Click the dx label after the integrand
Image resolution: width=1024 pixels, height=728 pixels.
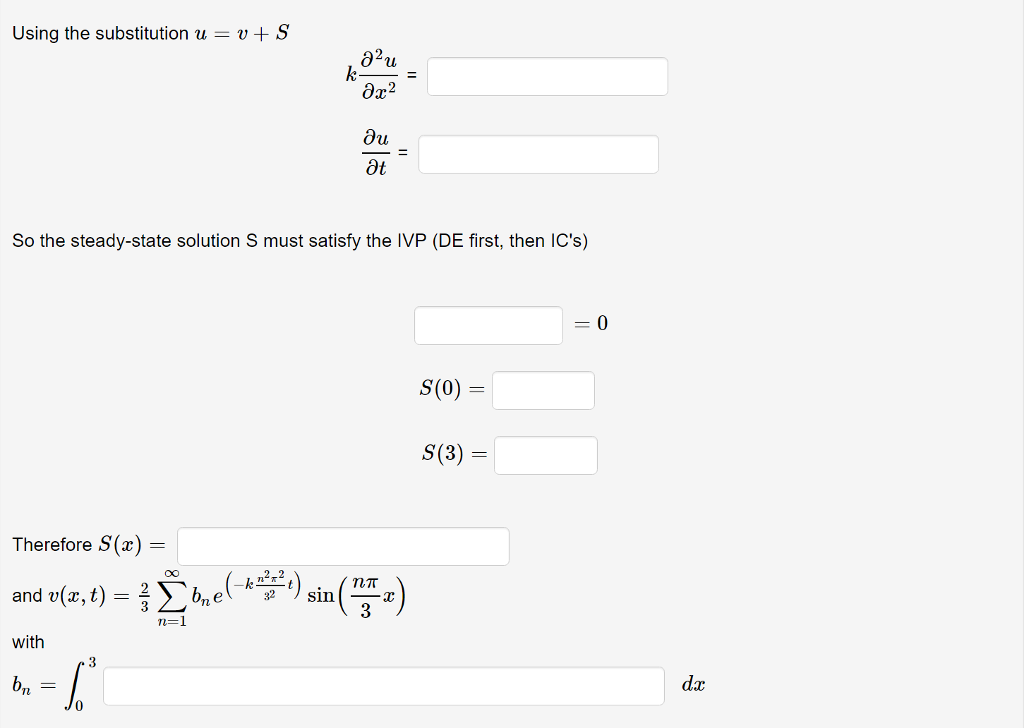[692, 686]
